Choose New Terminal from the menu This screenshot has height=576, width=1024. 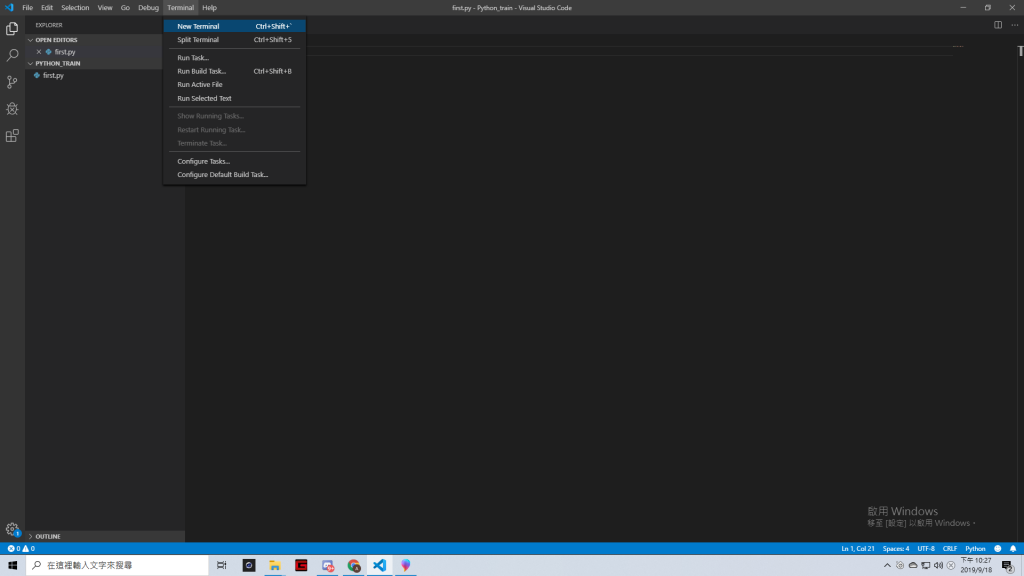coord(234,26)
